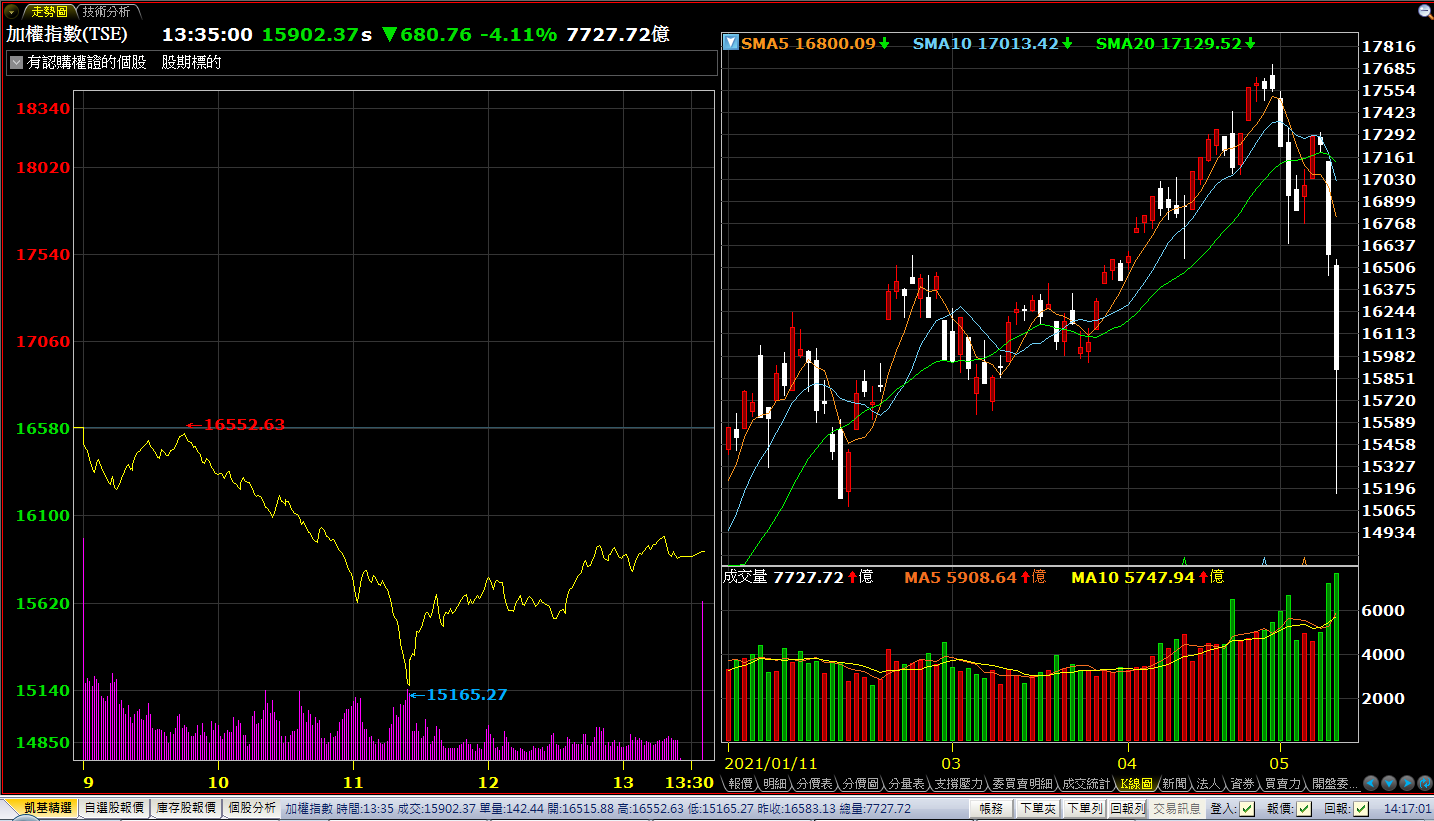The image size is (1434, 821).
Task: Click the MA5 5908.64 volume label
Action: click(975, 577)
